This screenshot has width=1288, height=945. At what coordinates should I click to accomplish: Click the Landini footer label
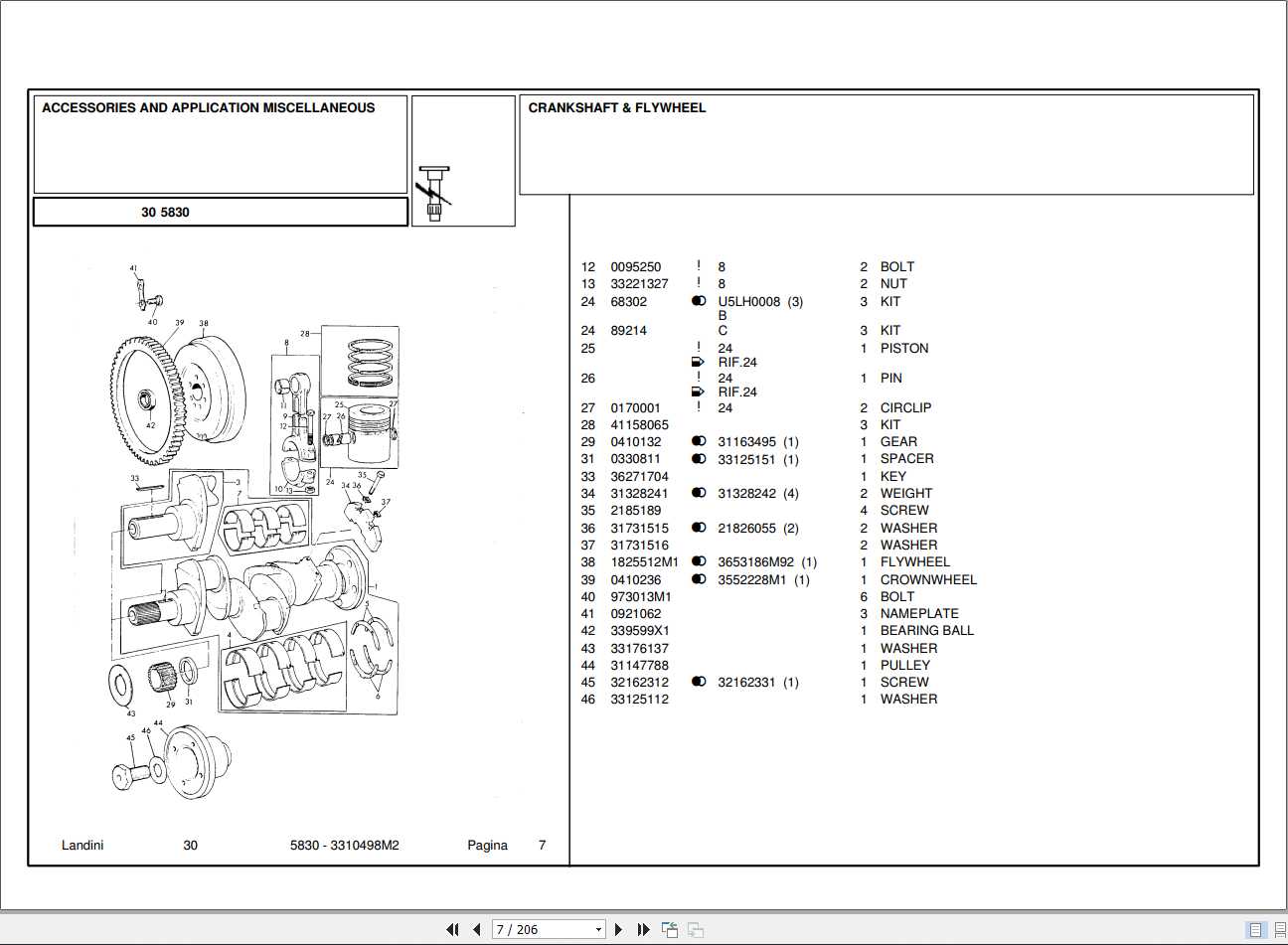[82, 845]
